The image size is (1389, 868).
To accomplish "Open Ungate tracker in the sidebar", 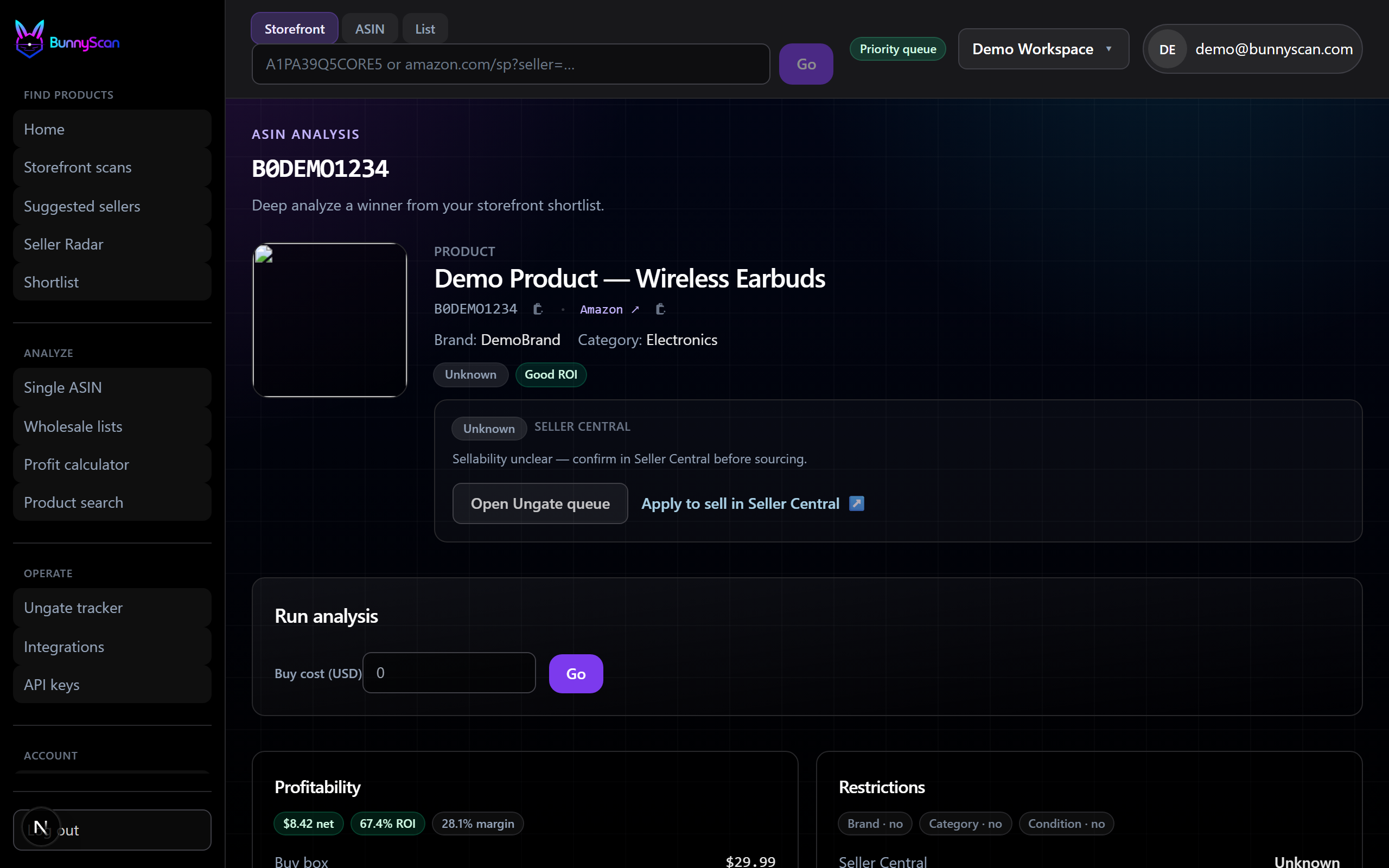I will click(112, 608).
